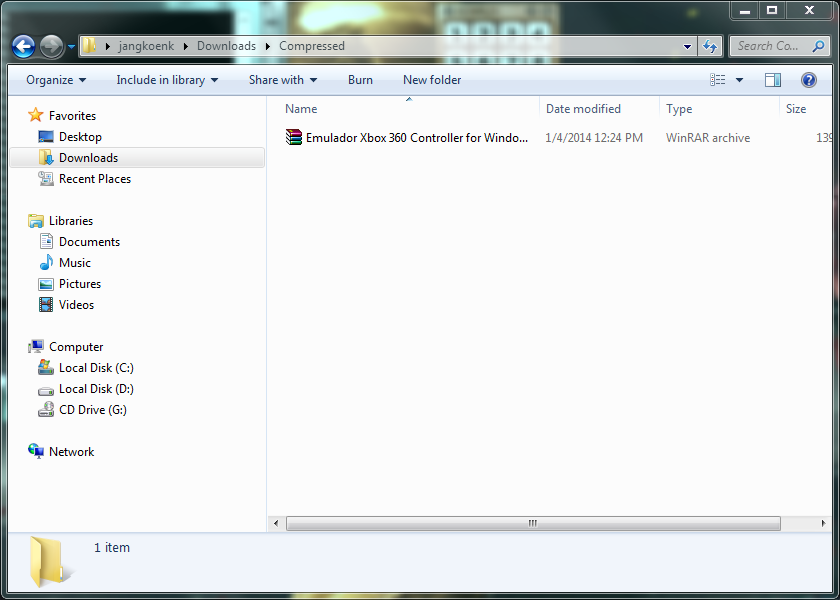The height and width of the screenshot is (600, 840).
Task: Open Music library
Action: [x=75, y=262]
